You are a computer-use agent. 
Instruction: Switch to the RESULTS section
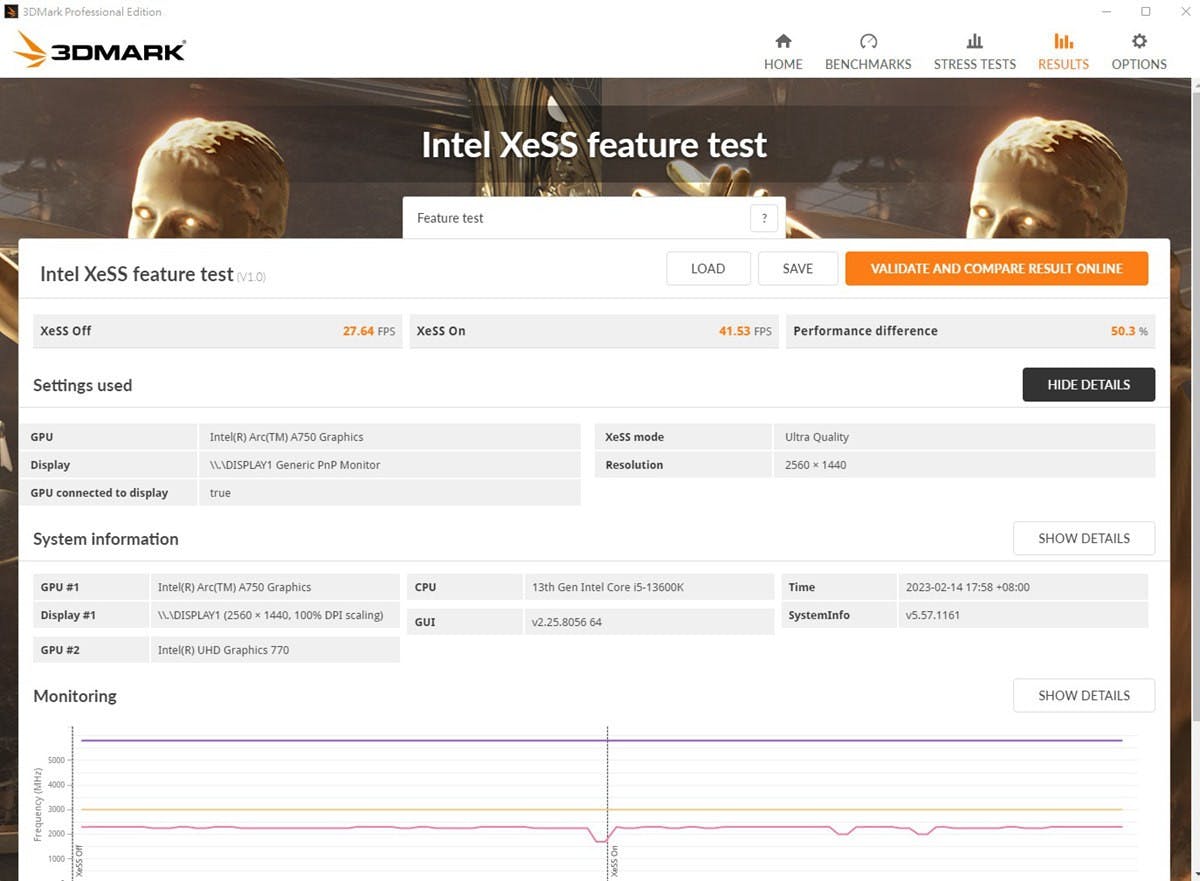pos(1063,52)
